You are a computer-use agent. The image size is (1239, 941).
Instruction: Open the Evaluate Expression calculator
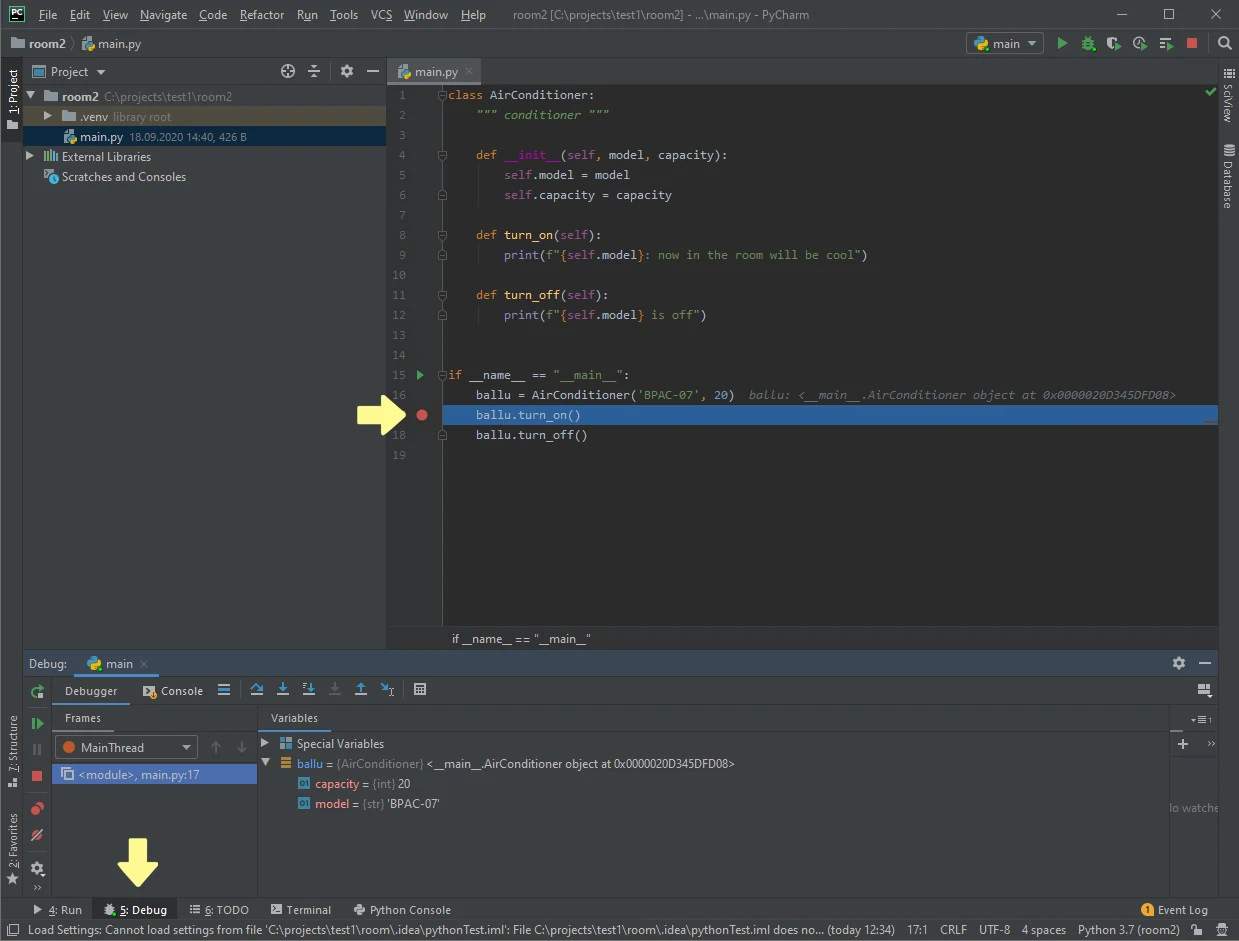tap(420, 690)
